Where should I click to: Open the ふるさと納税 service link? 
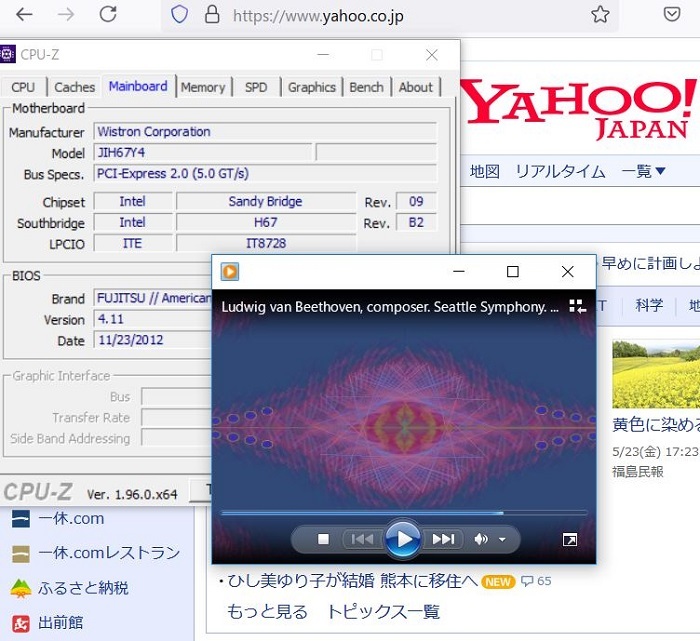point(83,588)
